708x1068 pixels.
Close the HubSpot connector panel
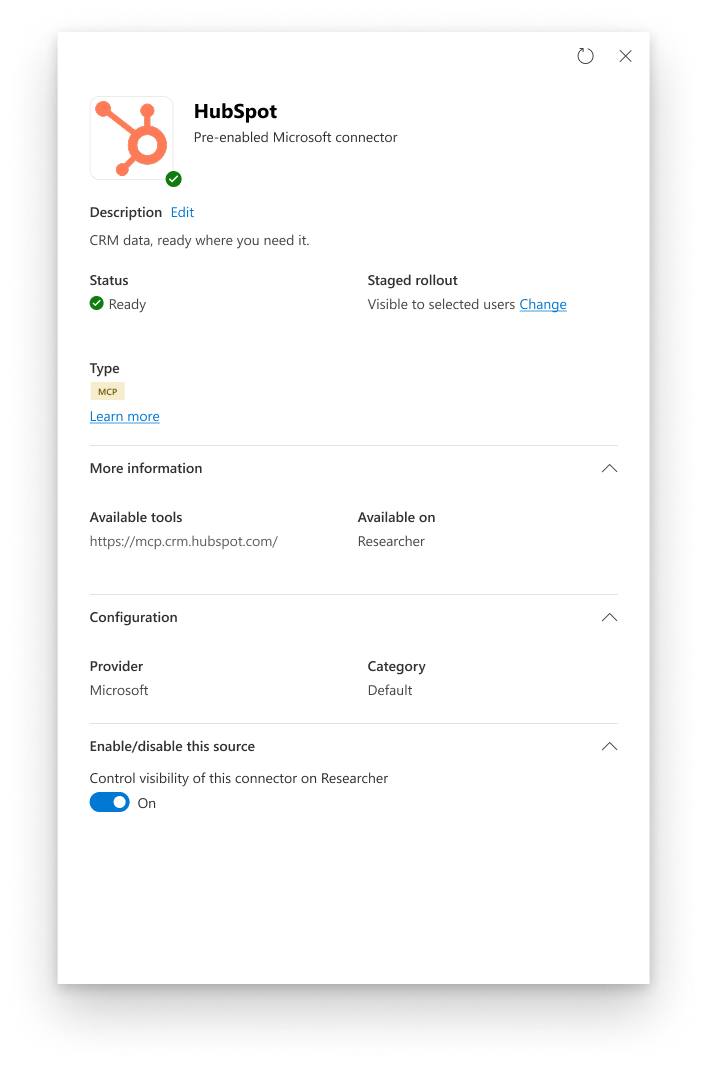coord(625,56)
